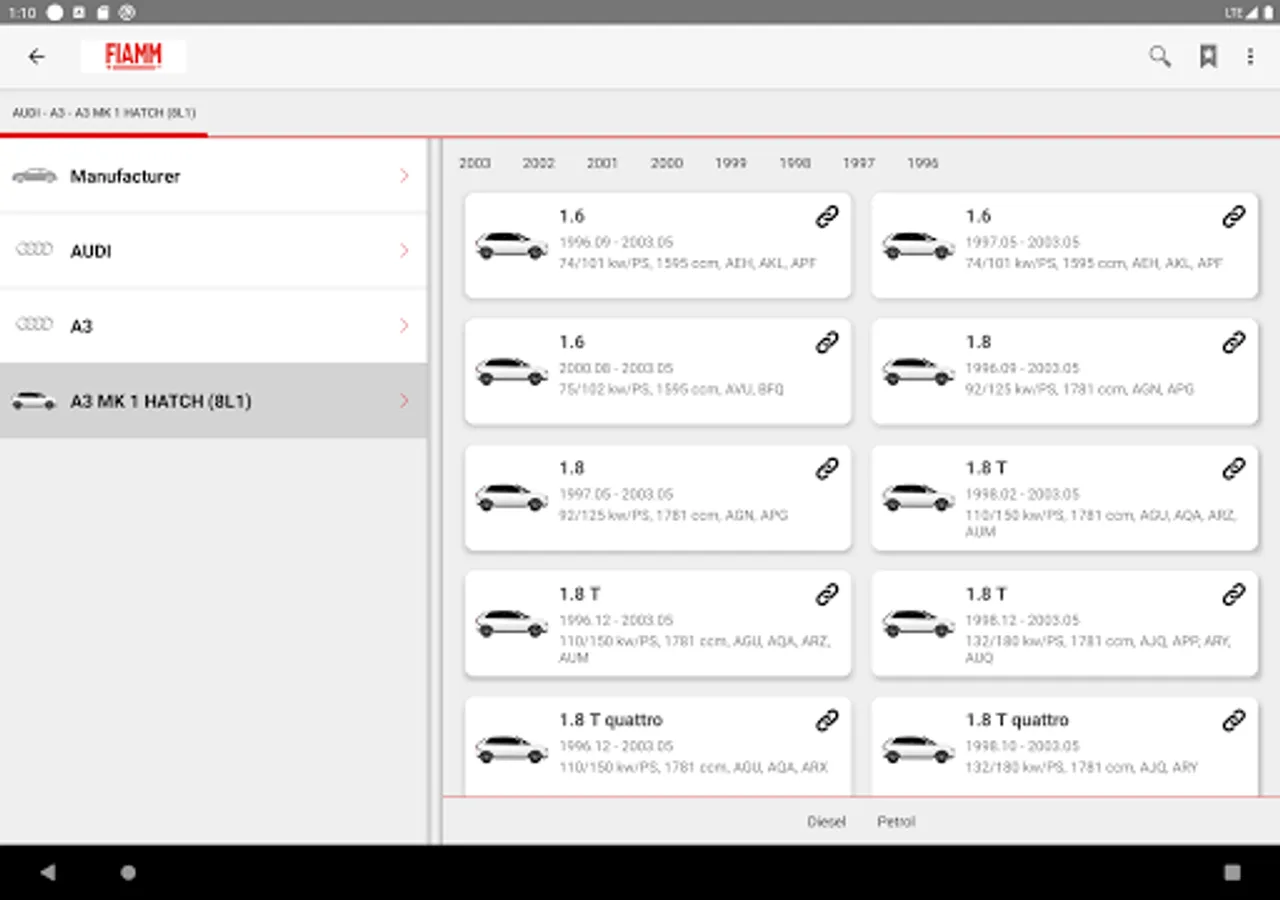Tap car icon beside A3 MK 1 HATCH (8L1)
The image size is (1280, 900).
point(34,401)
